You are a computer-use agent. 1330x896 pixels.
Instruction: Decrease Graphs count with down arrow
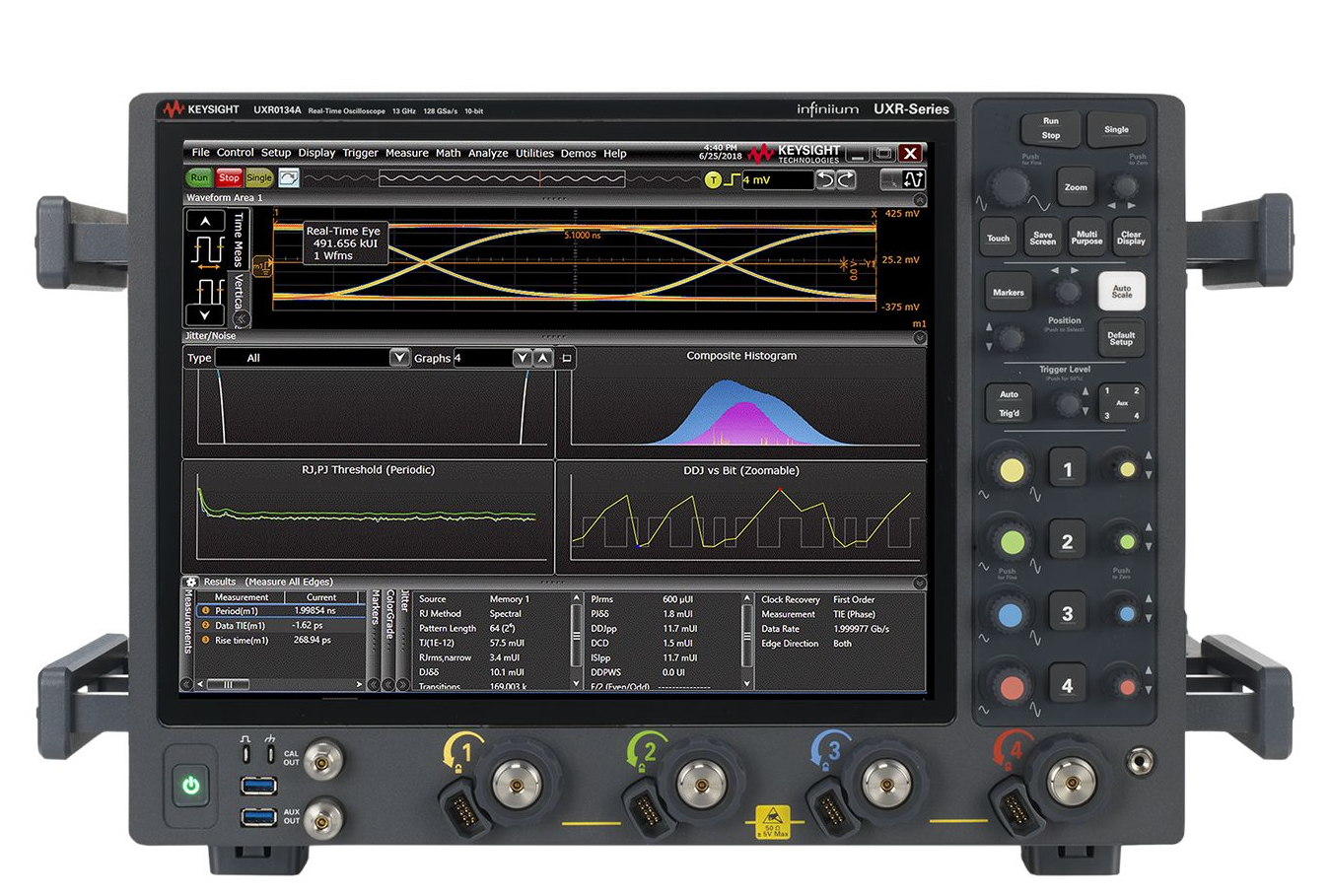coord(523,358)
